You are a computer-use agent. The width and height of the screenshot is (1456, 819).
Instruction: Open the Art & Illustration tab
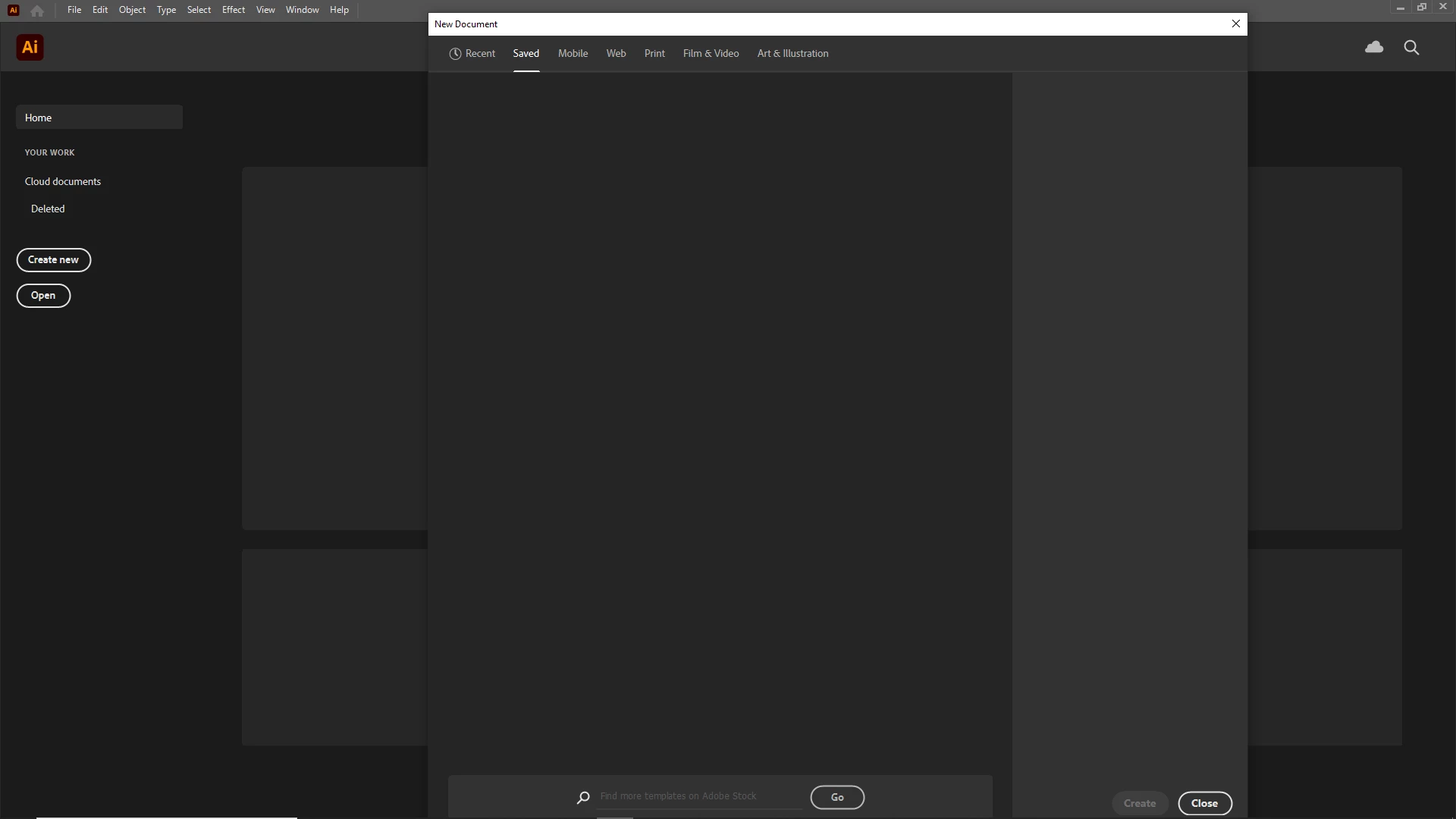(792, 54)
